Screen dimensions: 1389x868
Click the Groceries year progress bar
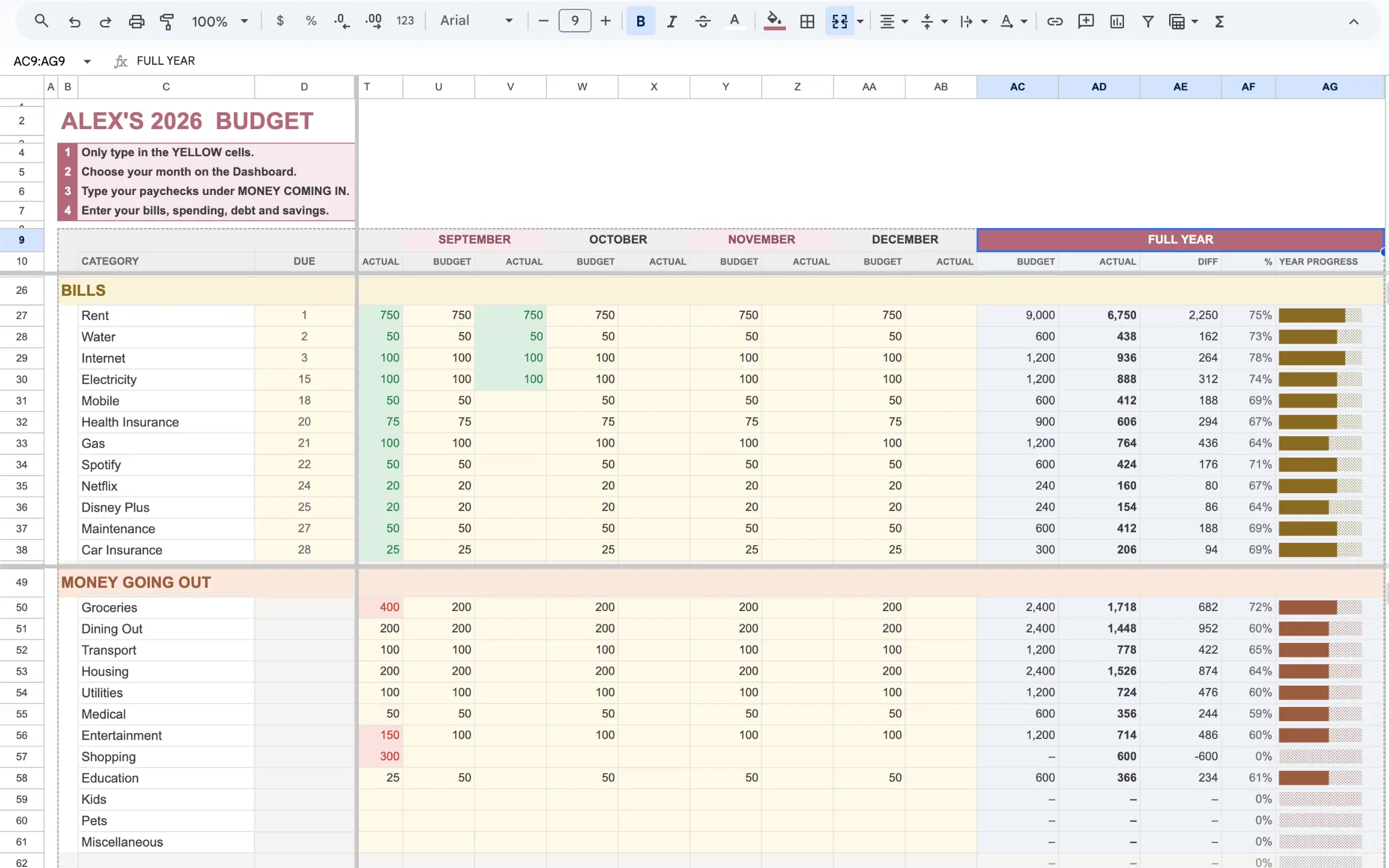coord(1320,607)
